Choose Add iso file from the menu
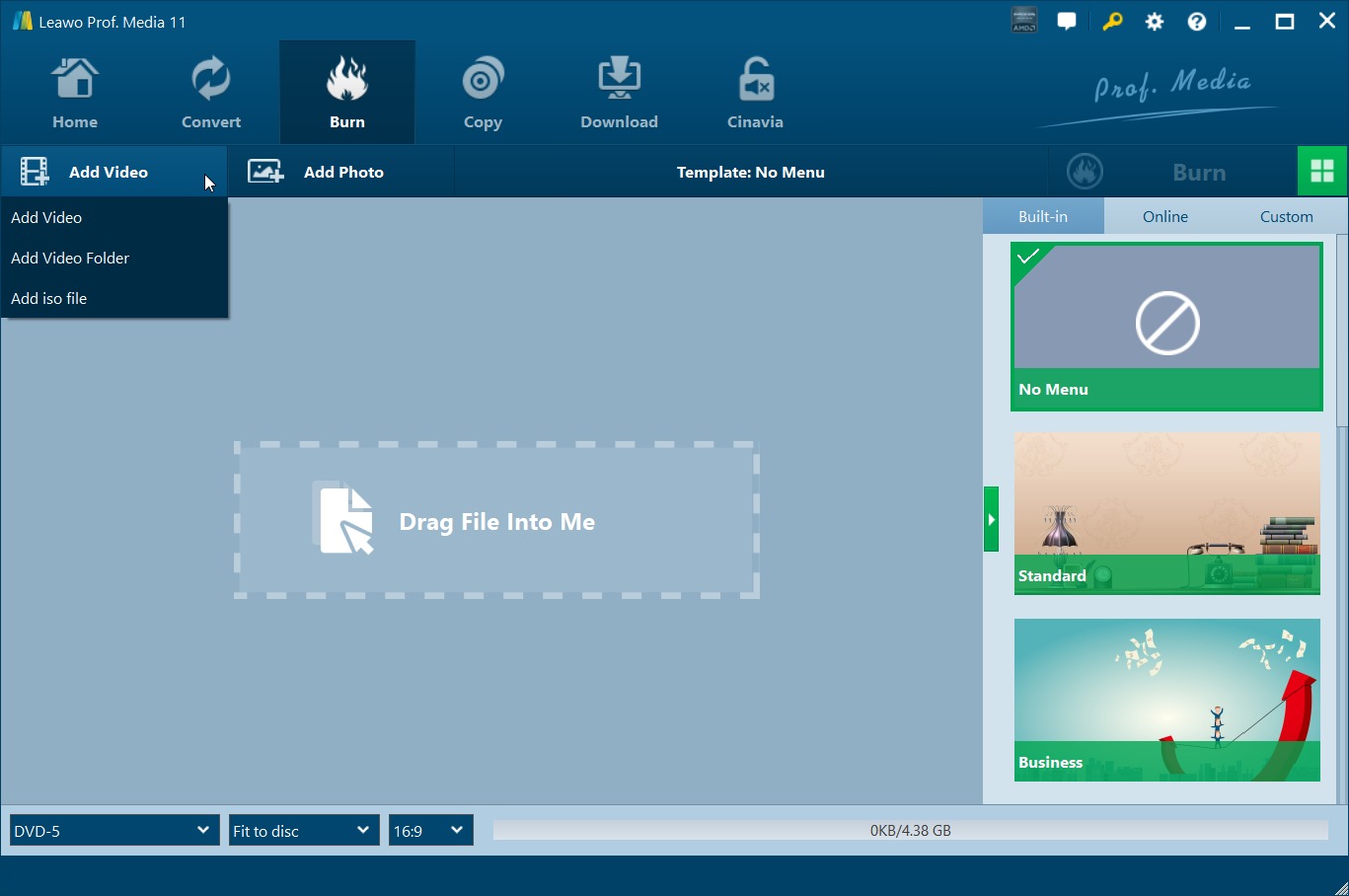Viewport: 1349px width, 896px height. pos(48,298)
